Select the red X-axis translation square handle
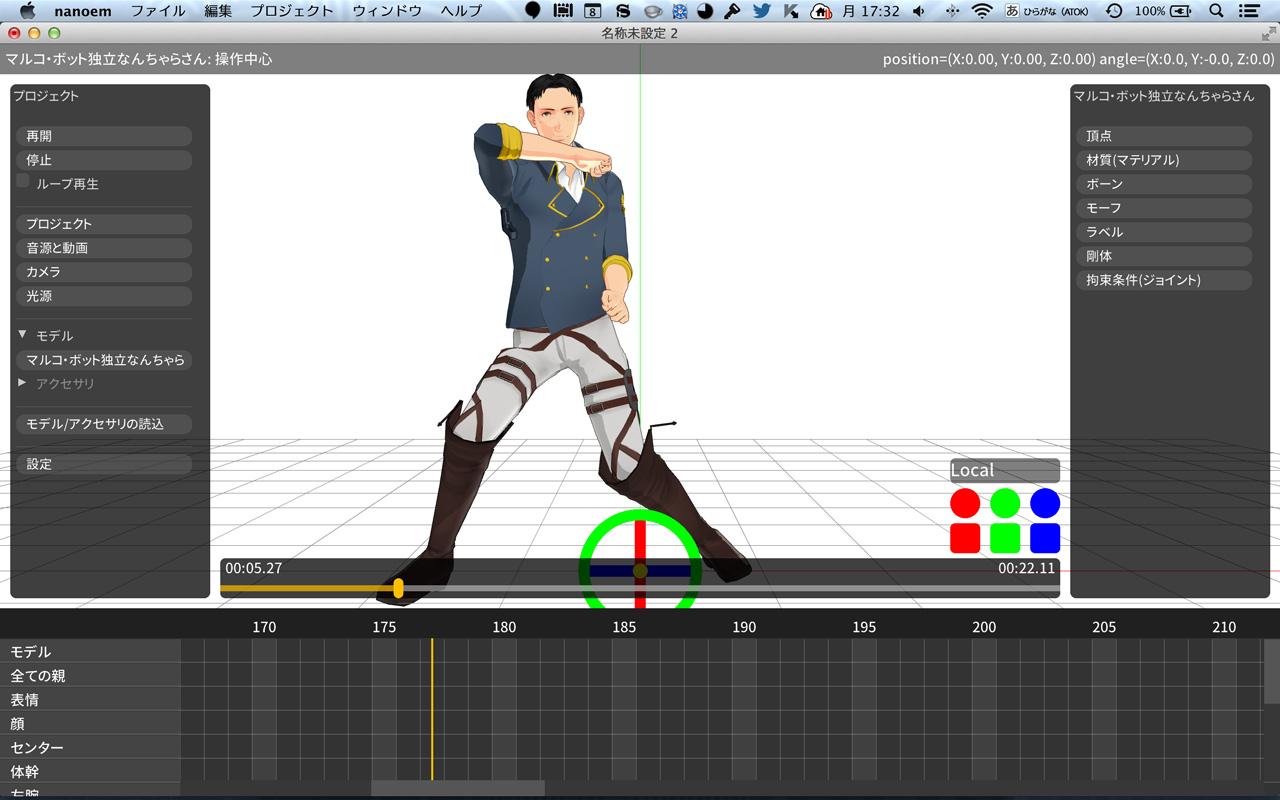Screen dimensions: 1280x800 click(x=963, y=537)
